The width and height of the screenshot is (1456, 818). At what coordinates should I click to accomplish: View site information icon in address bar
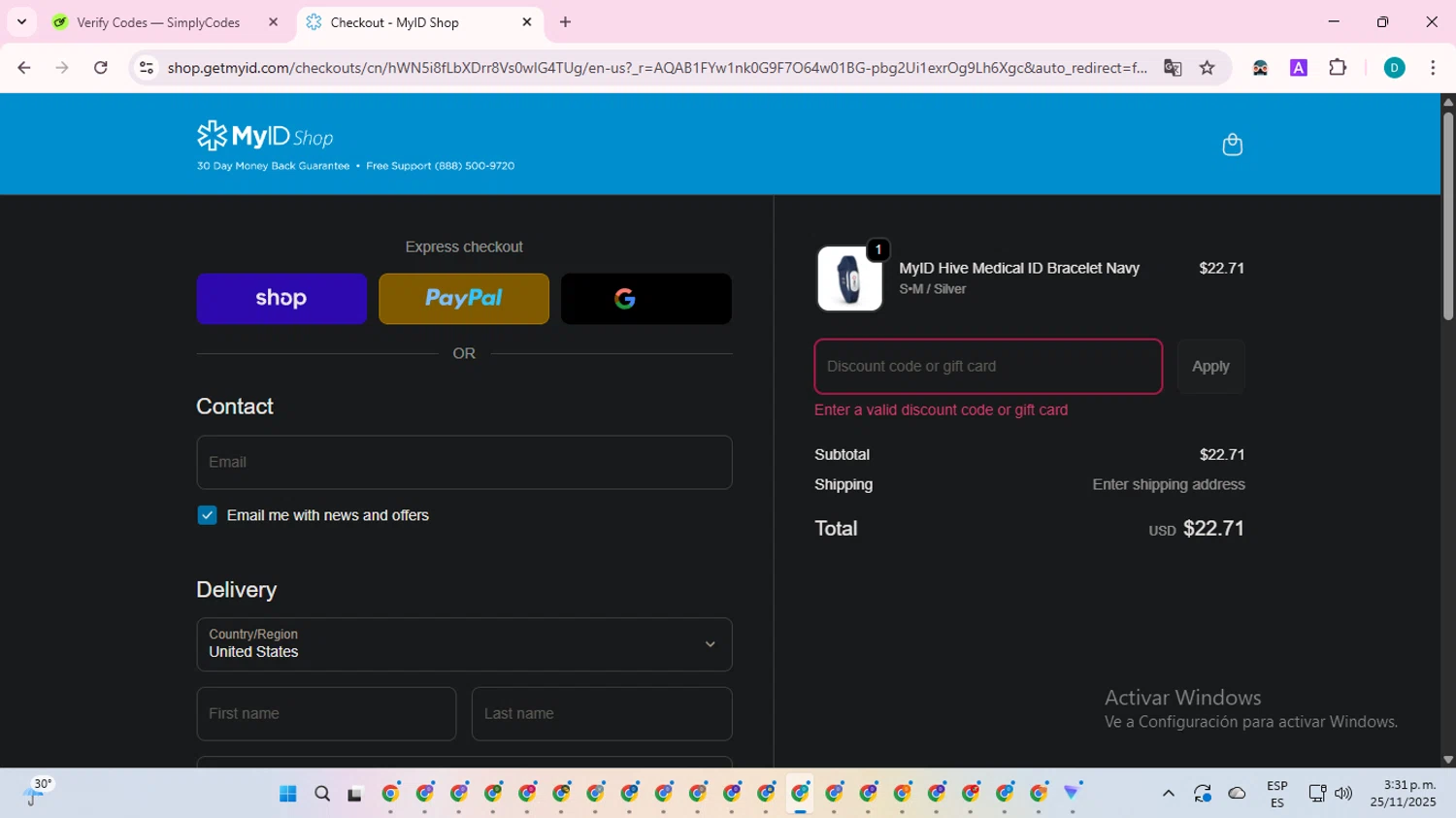[x=147, y=68]
